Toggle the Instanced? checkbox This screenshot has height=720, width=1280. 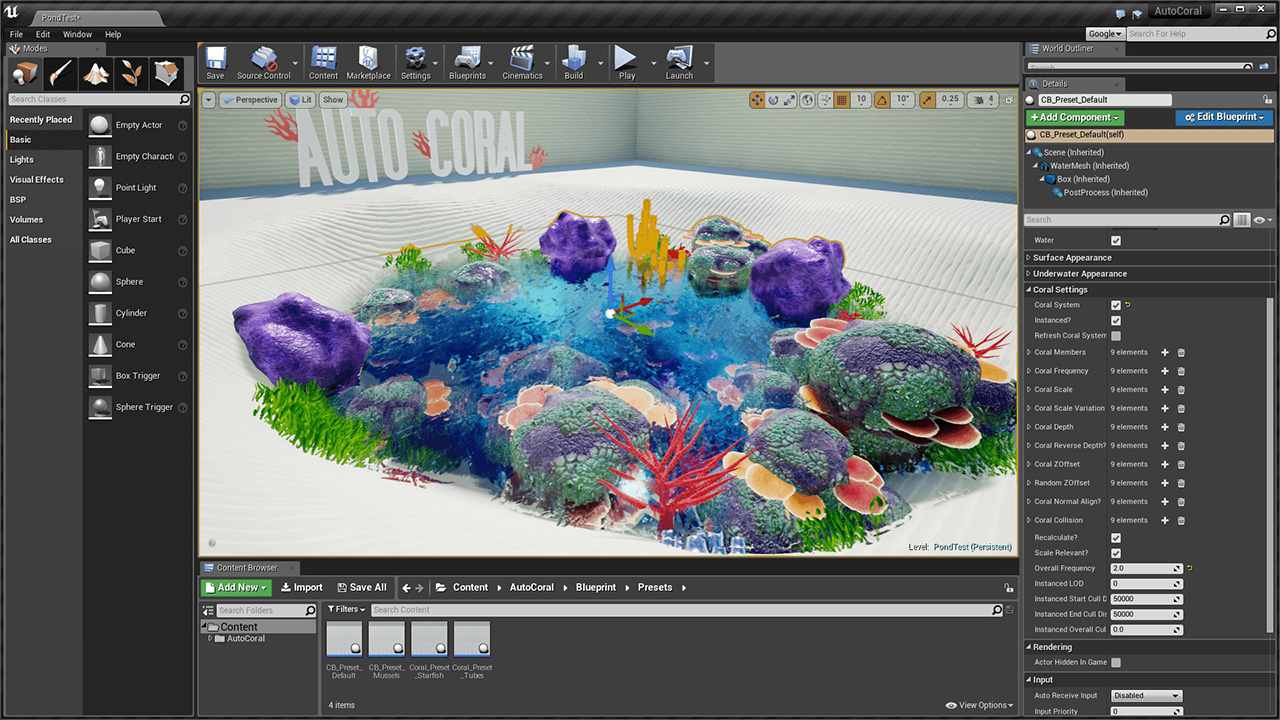point(1116,320)
